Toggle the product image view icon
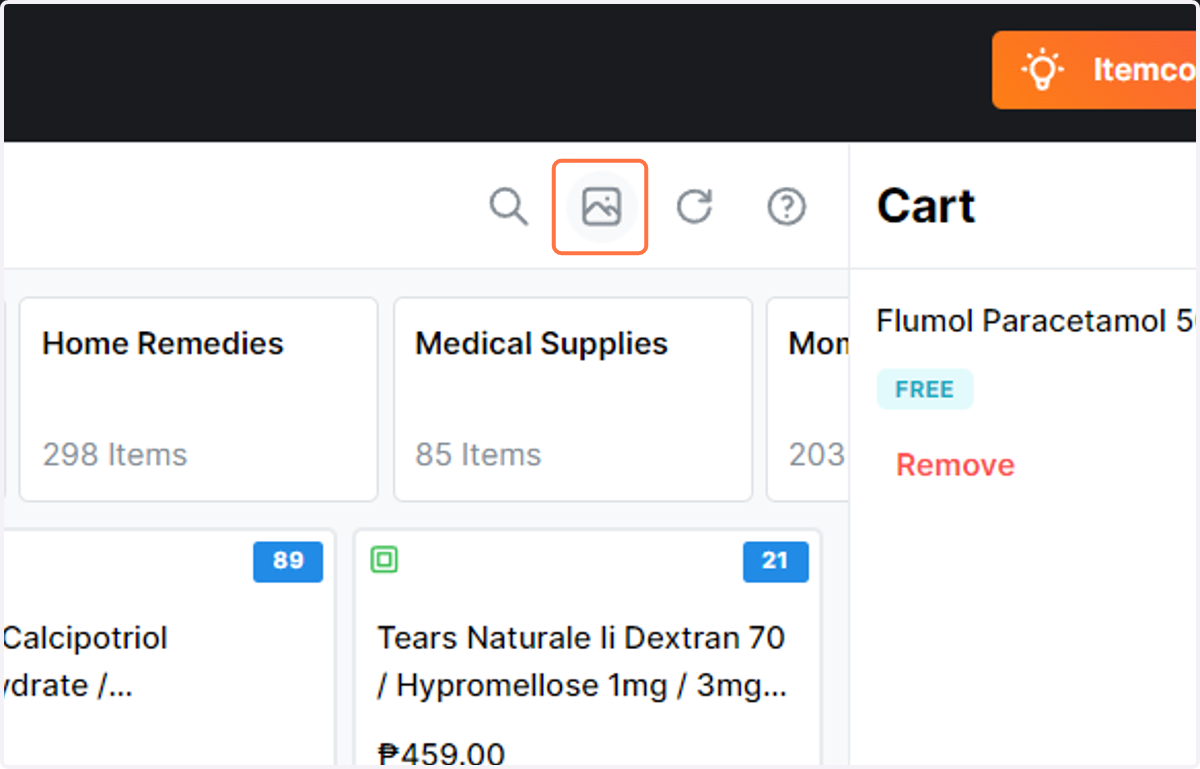The image size is (1200, 769). [601, 207]
